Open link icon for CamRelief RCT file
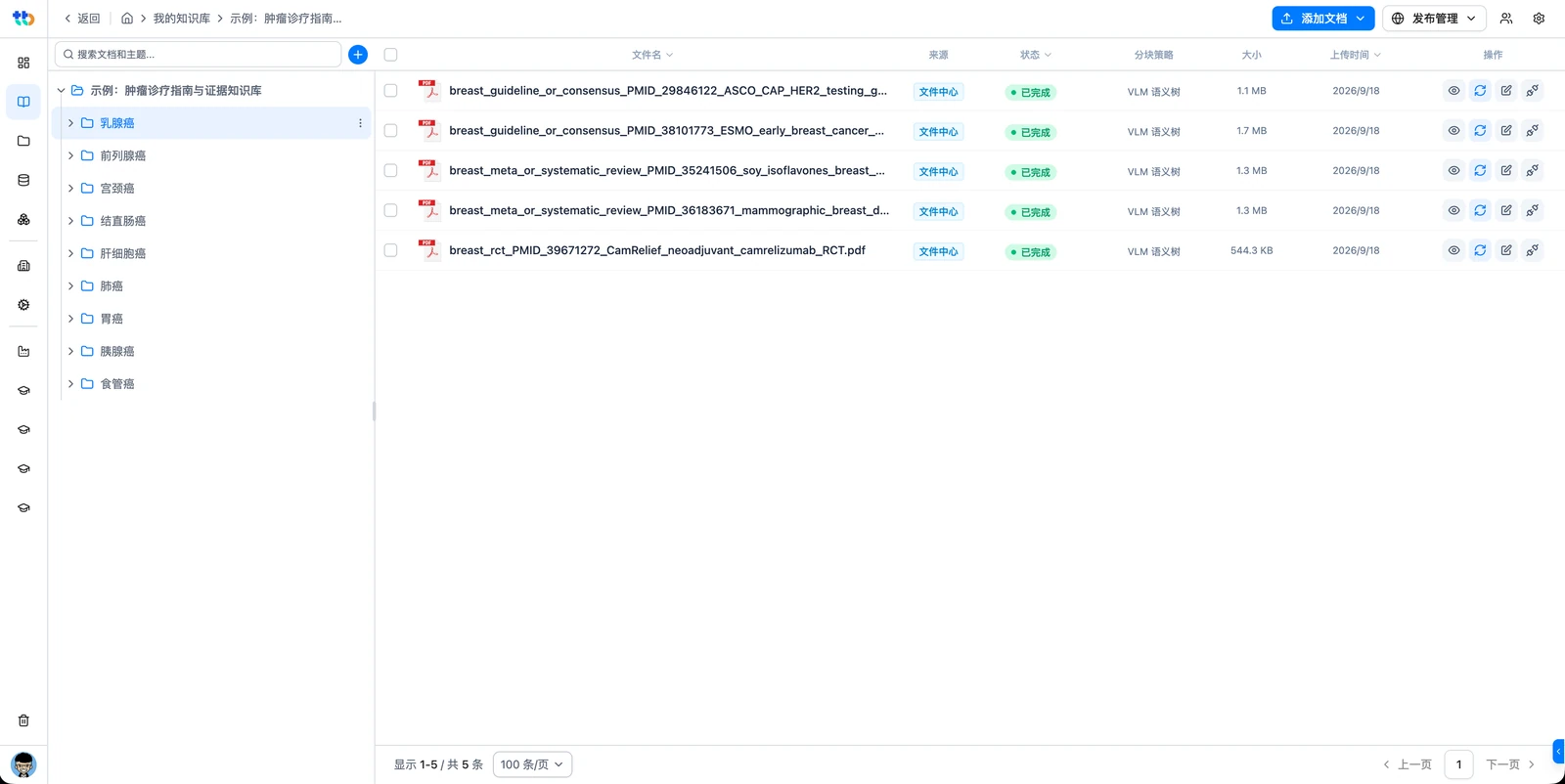The height and width of the screenshot is (784, 1565). point(1533,250)
